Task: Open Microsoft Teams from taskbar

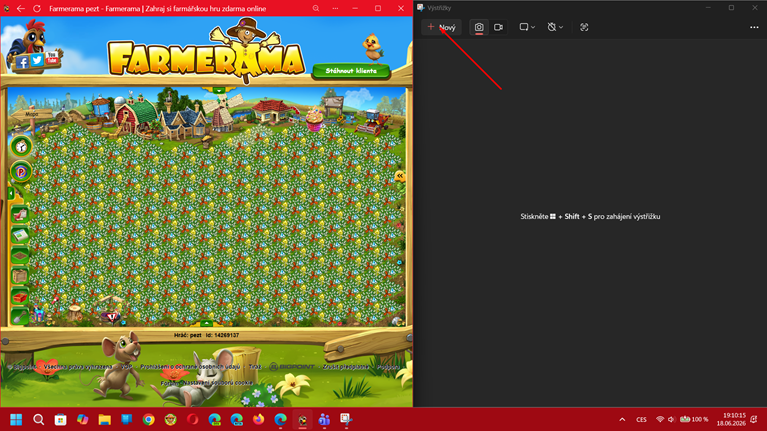Action: (324, 420)
